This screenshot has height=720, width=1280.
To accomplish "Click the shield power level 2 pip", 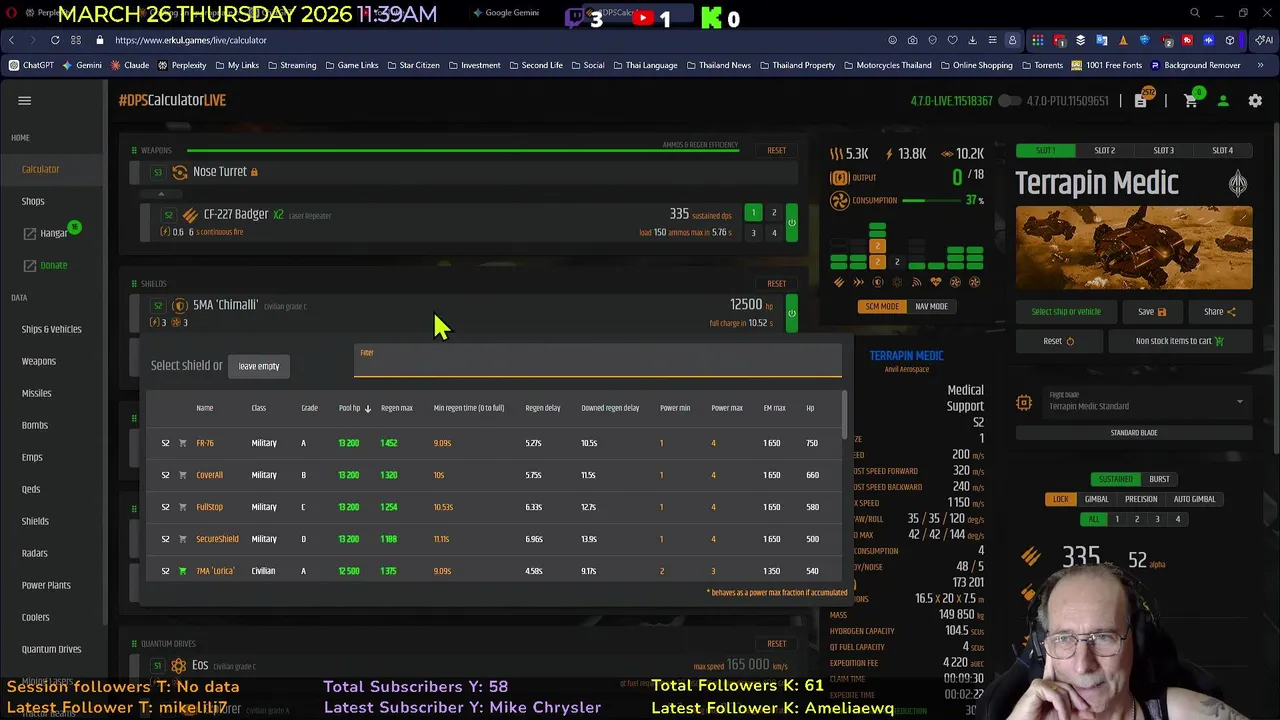I will [x=877, y=247].
